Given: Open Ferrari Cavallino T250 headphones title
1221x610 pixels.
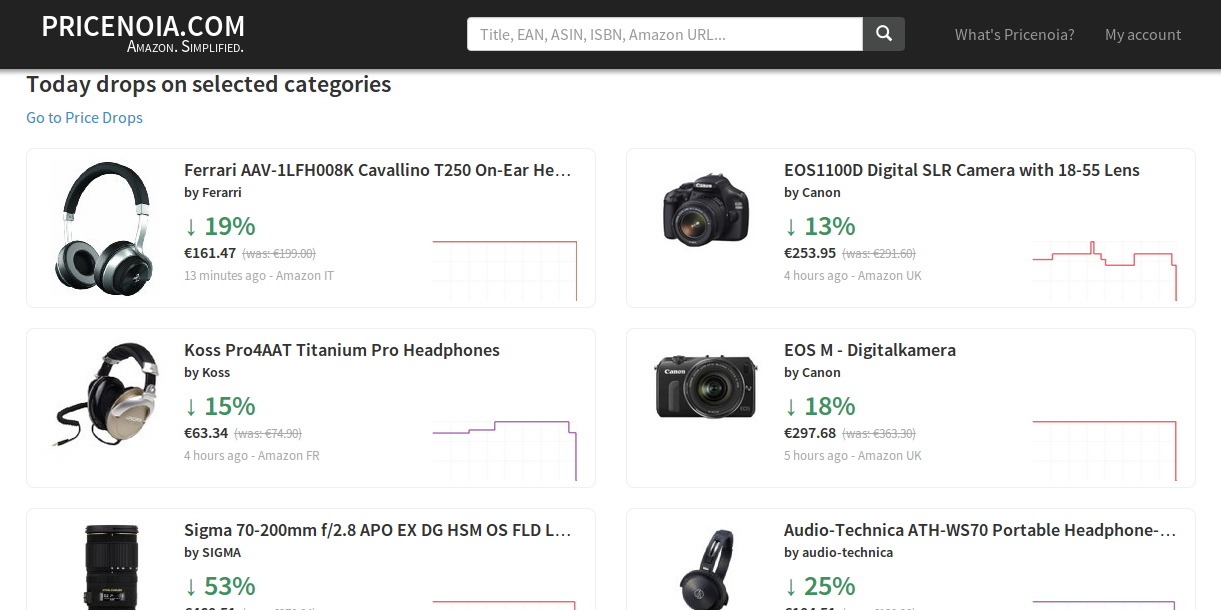Looking at the screenshot, I should pos(378,170).
